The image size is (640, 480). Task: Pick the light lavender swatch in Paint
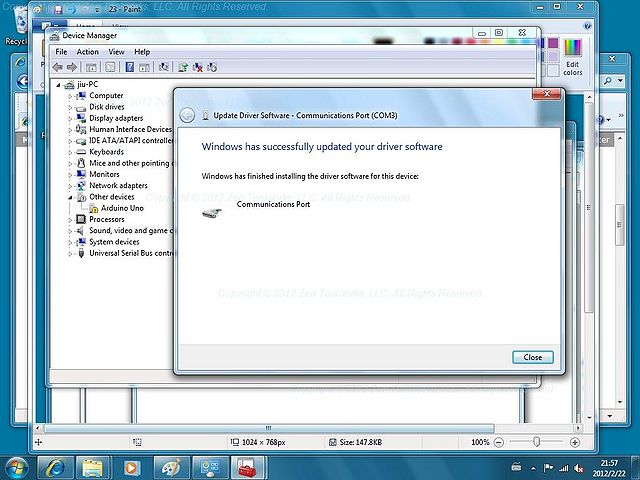click(x=553, y=56)
